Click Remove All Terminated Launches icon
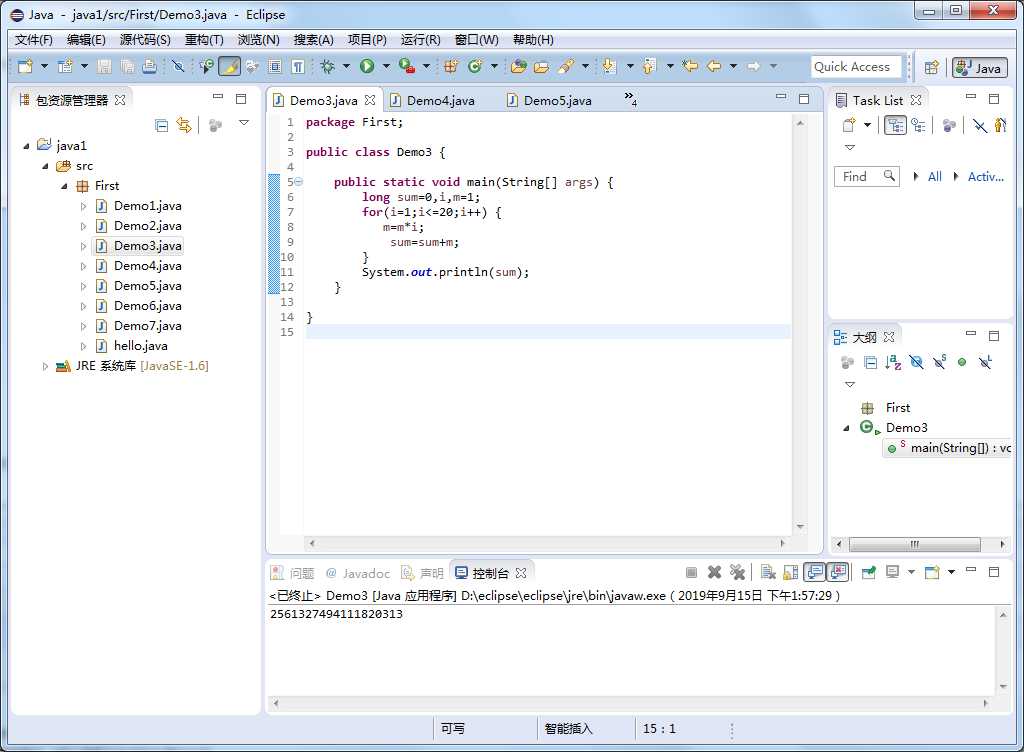This screenshot has height=752, width=1024. click(737, 572)
